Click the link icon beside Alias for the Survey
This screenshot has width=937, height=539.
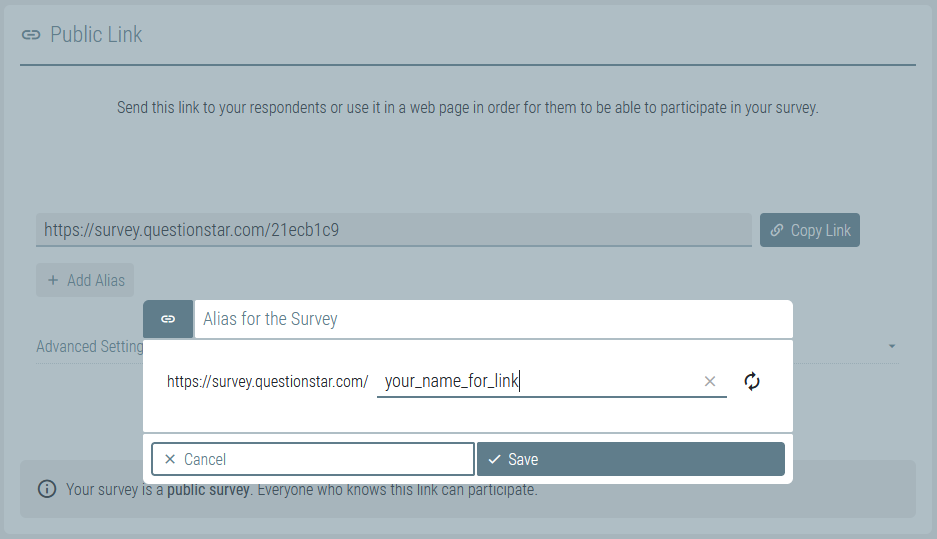click(x=168, y=319)
